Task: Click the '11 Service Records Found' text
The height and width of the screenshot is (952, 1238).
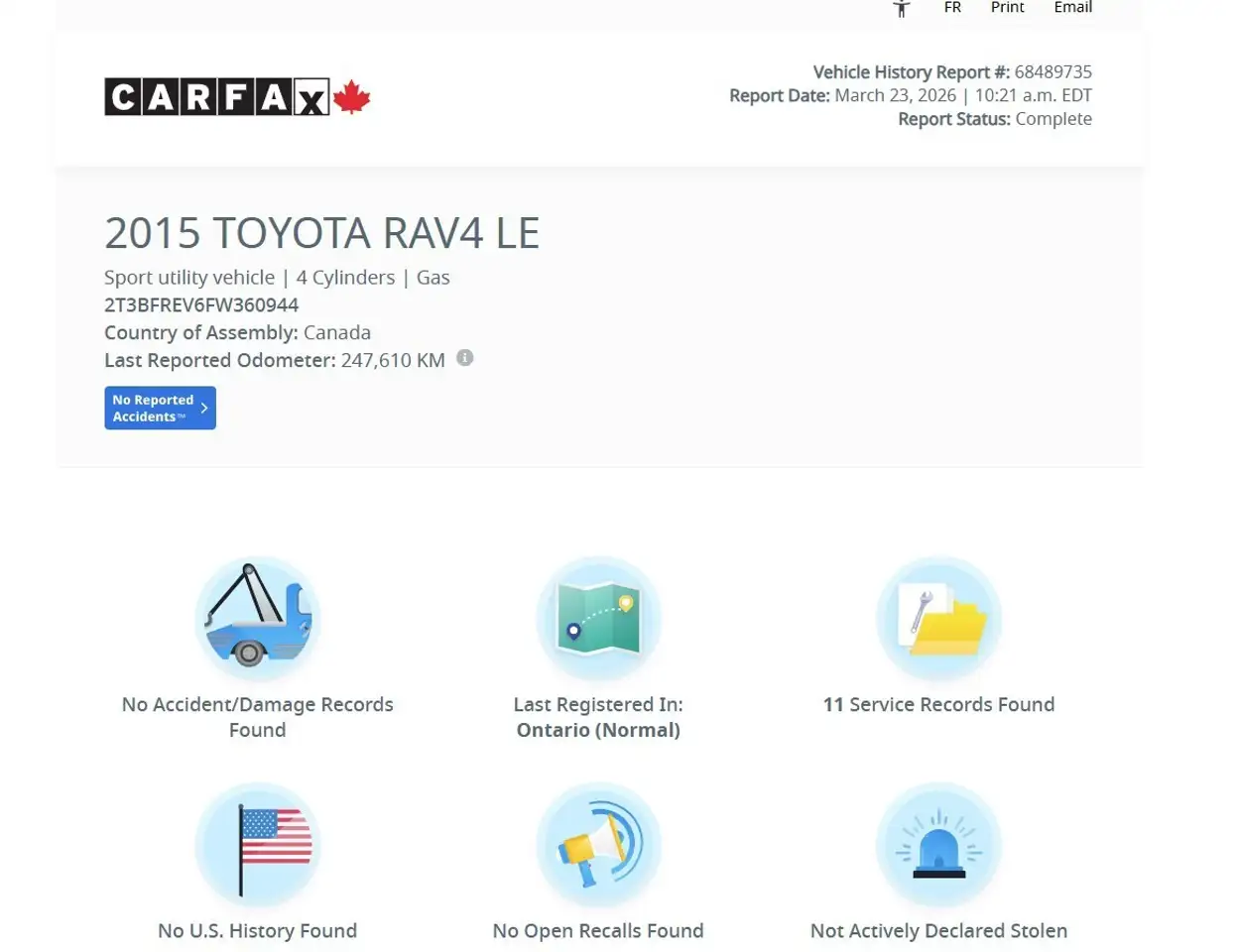Action: point(938,704)
